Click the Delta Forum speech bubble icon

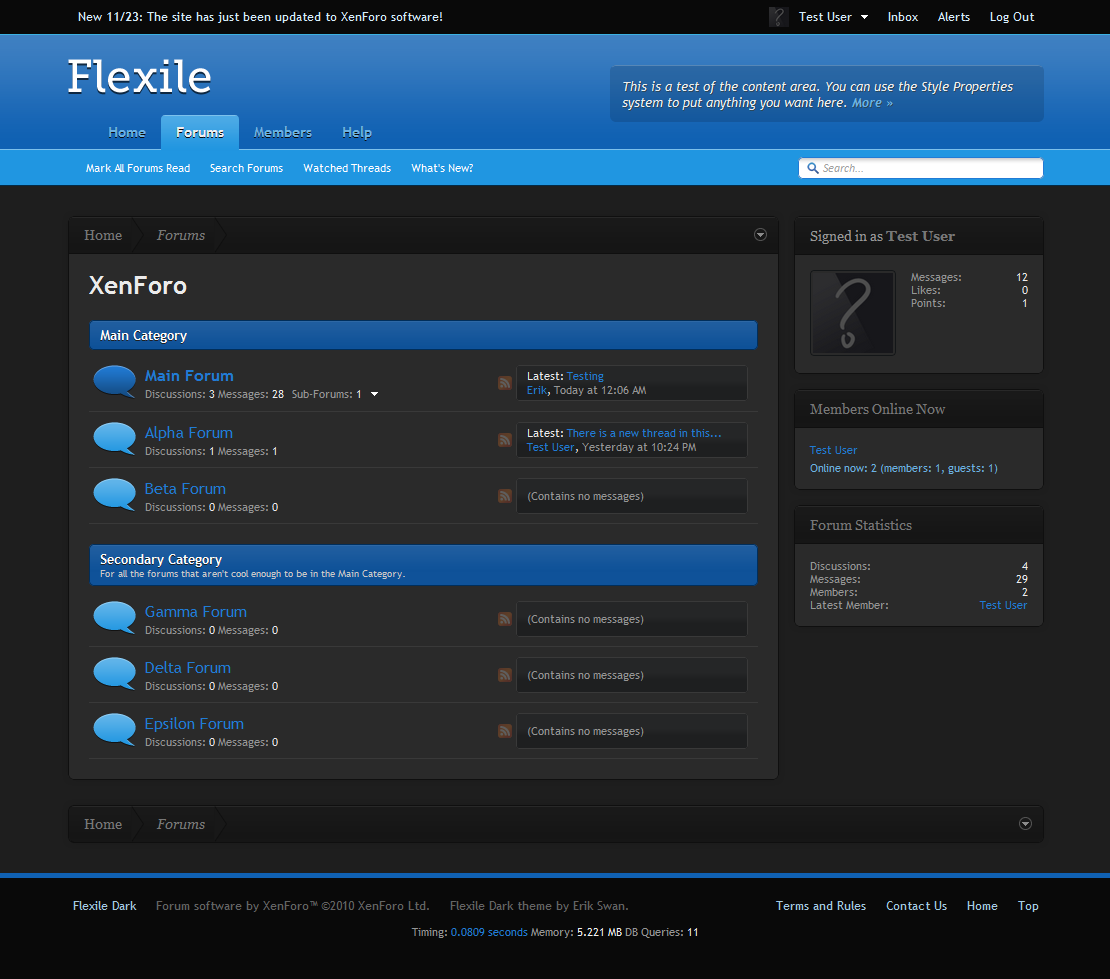pyautogui.click(x=114, y=673)
